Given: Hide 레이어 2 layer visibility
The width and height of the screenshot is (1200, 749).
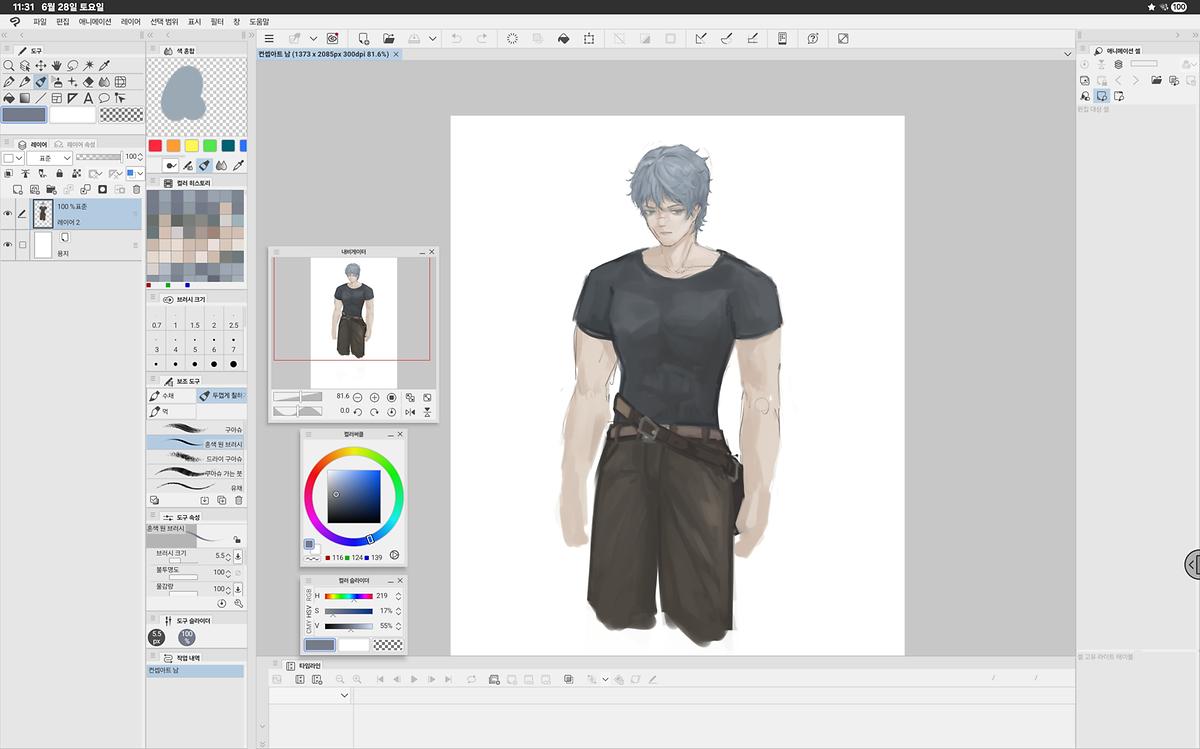Looking at the screenshot, I should 7,214.
